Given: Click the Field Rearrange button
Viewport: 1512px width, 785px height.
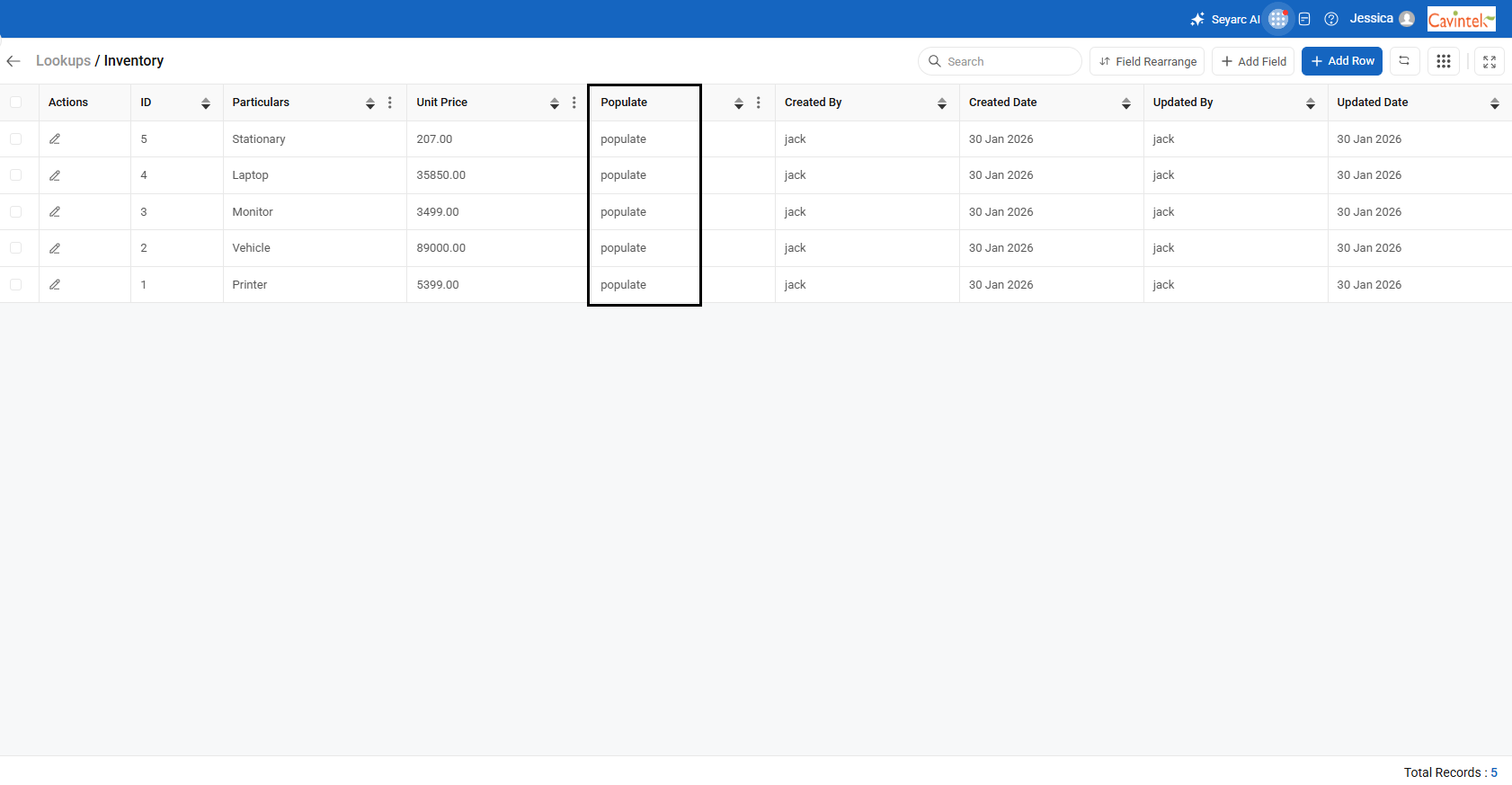Looking at the screenshot, I should 1147,61.
